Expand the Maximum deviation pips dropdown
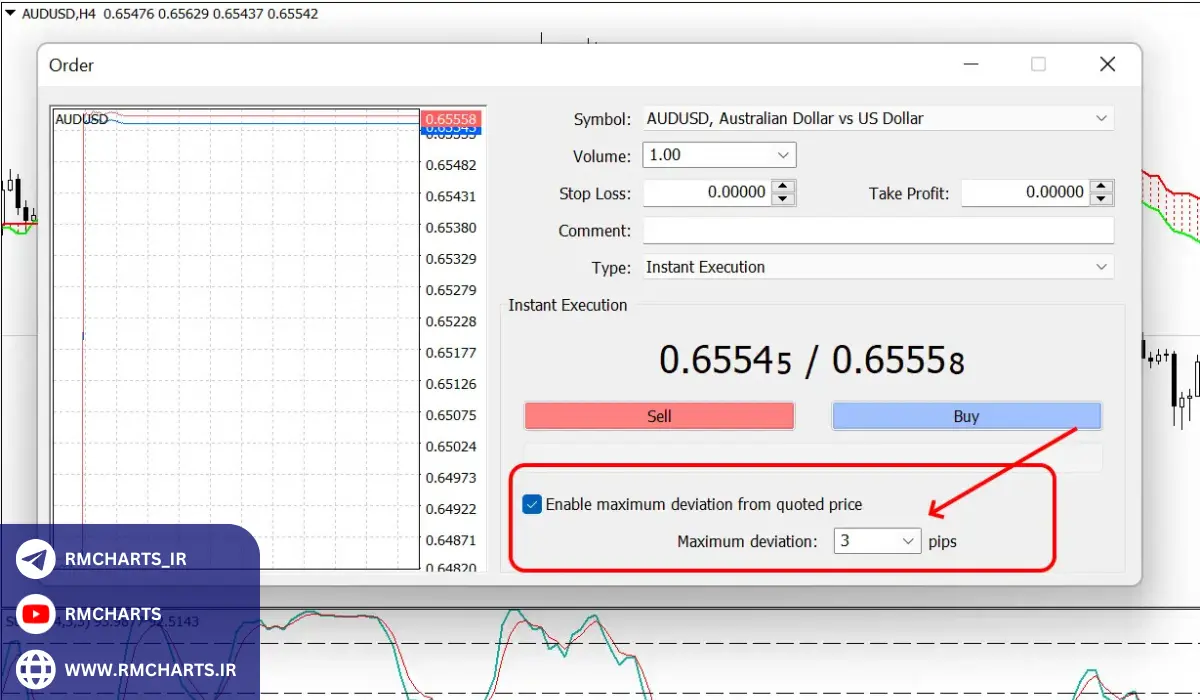 (x=908, y=541)
